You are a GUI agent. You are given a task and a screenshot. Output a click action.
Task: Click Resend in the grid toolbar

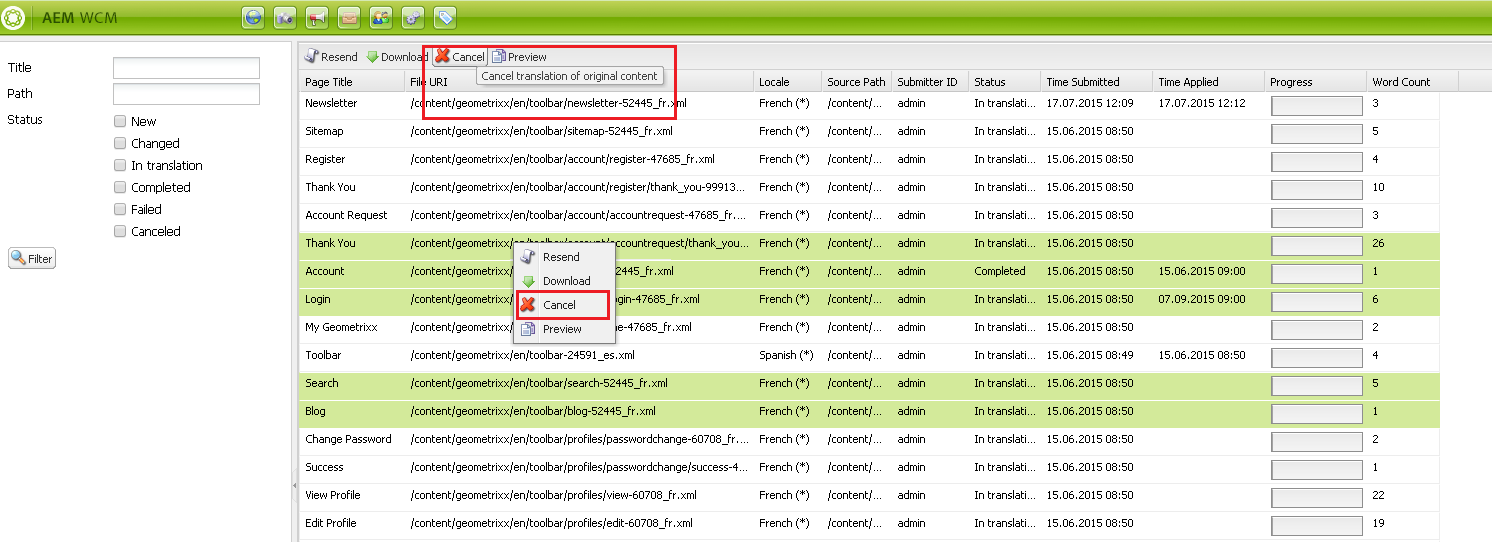click(331, 57)
